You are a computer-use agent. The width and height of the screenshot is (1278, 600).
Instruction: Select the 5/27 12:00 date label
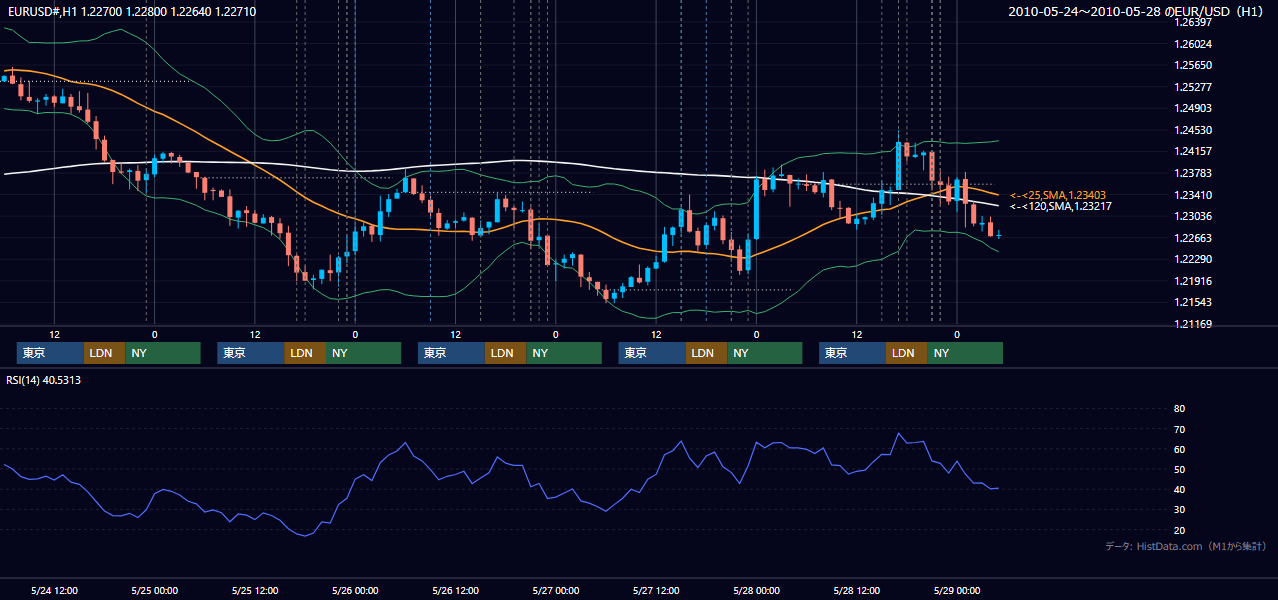pos(655,591)
